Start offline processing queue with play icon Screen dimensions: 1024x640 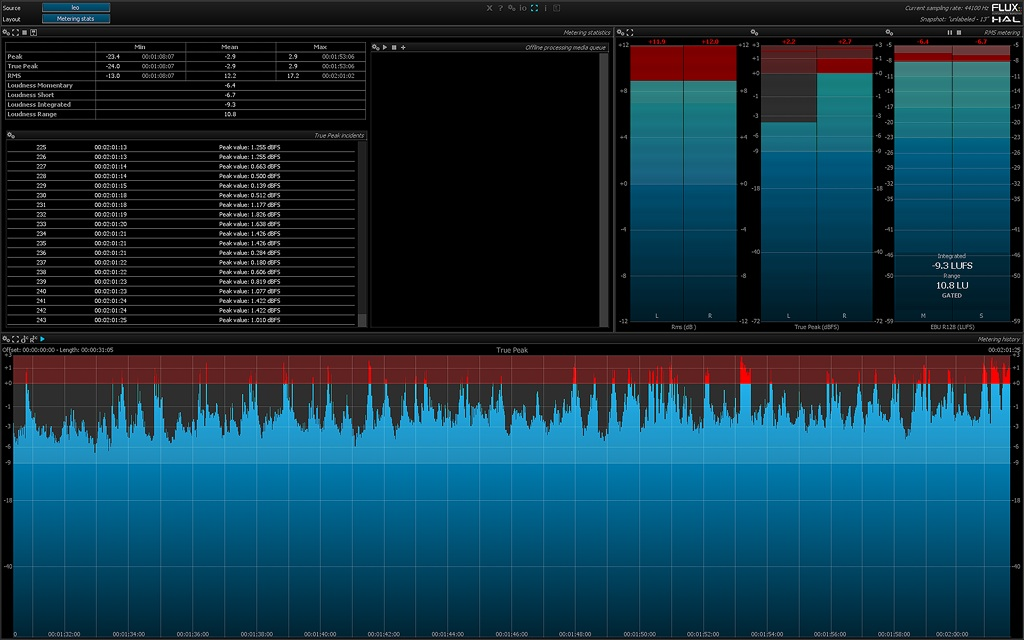385,47
